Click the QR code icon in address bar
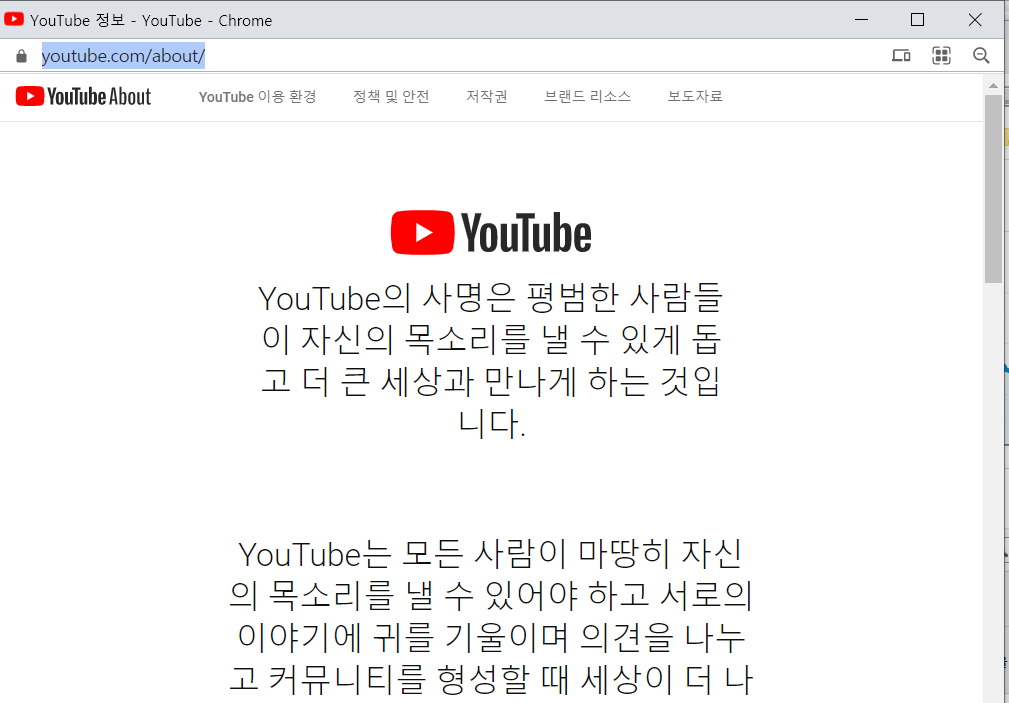Screen dimensions: 1009x703 (x=941, y=55)
